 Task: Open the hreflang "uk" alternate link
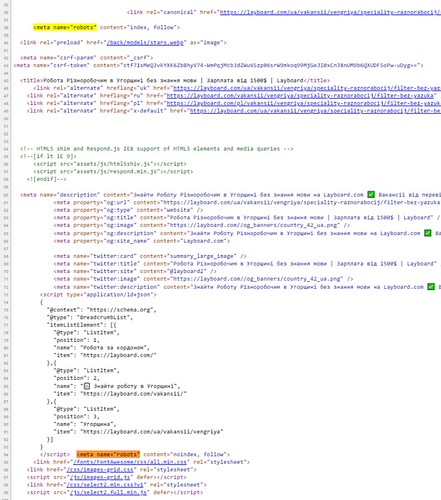tap(307, 88)
